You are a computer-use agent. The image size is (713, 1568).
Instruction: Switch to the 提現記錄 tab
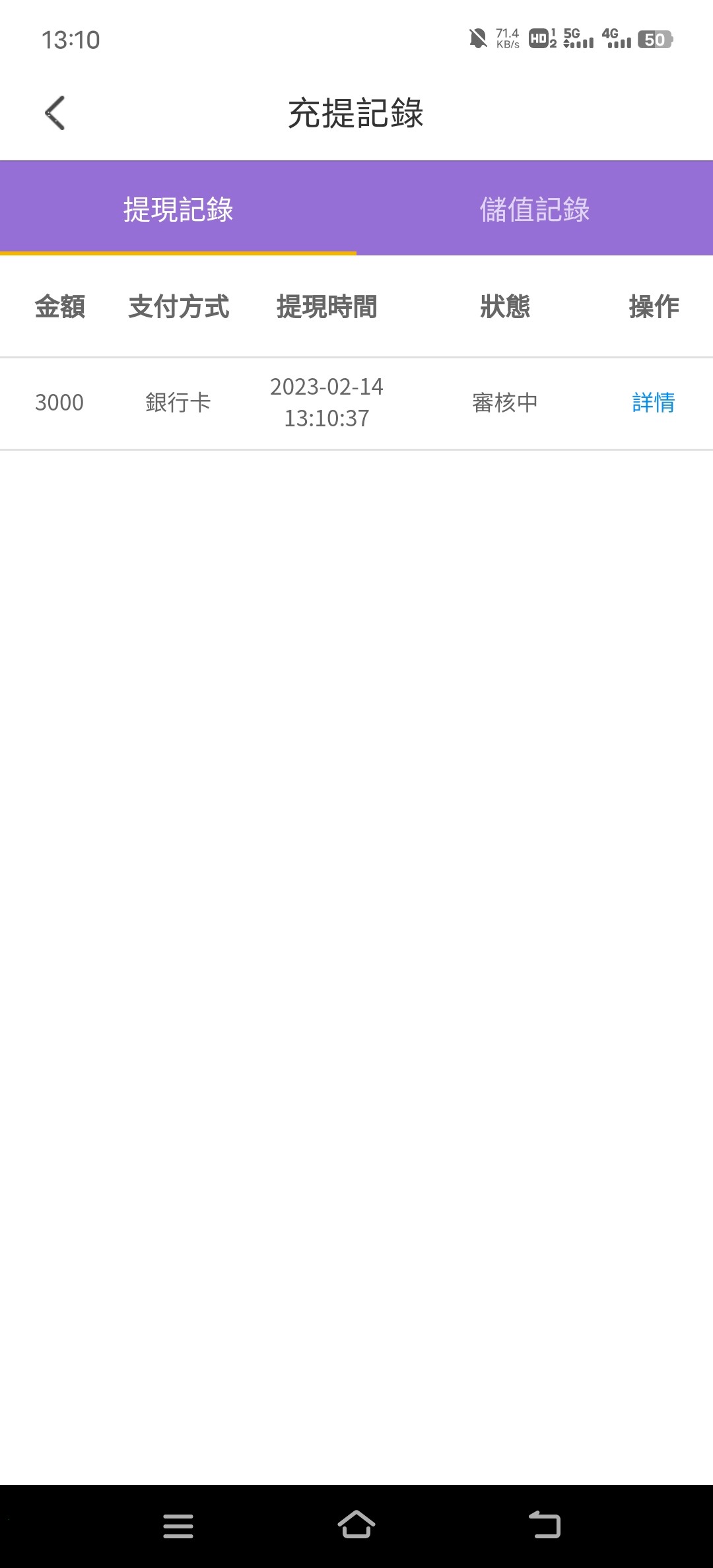(178, 209)
